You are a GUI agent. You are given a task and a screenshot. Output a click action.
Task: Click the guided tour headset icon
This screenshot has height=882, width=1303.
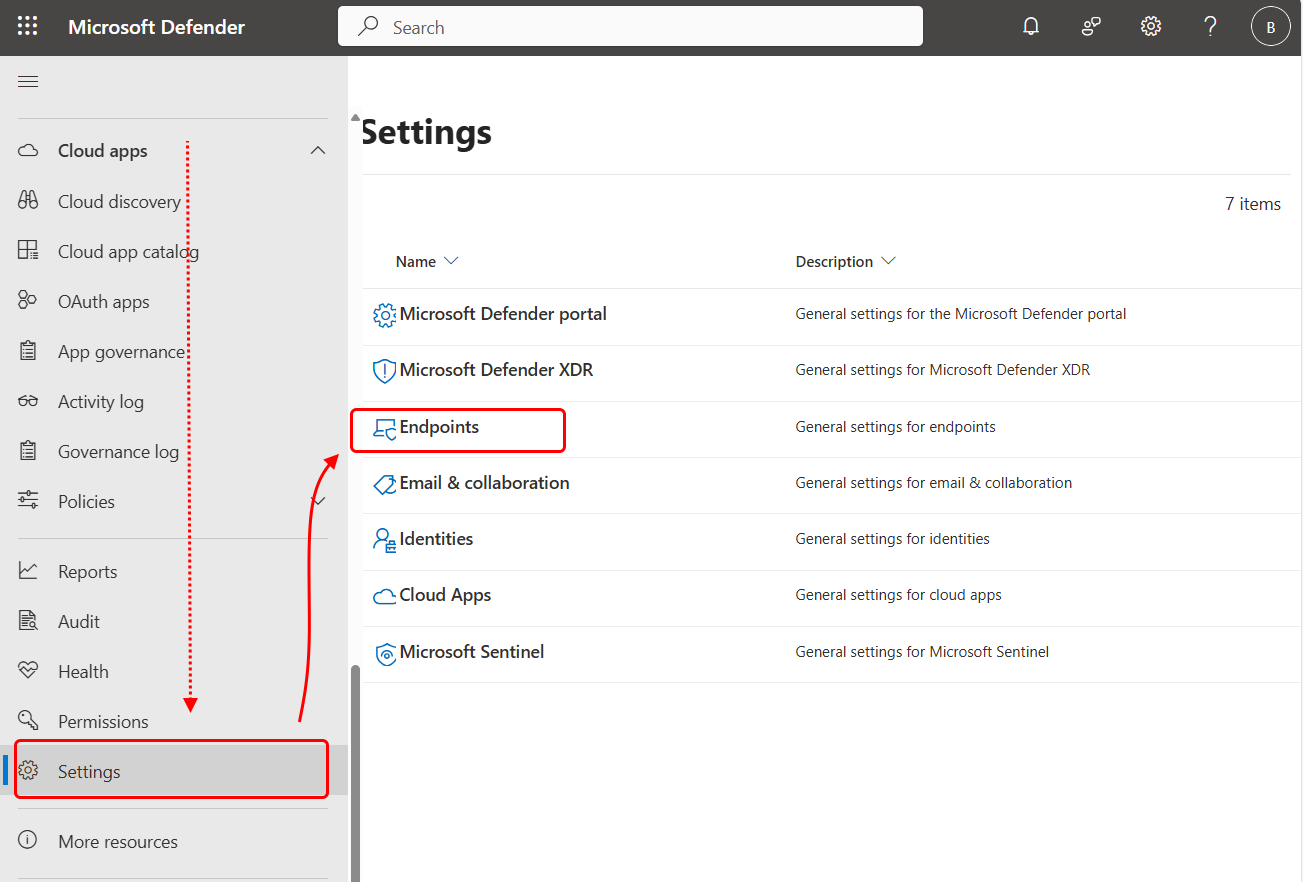click(1091, 26)
